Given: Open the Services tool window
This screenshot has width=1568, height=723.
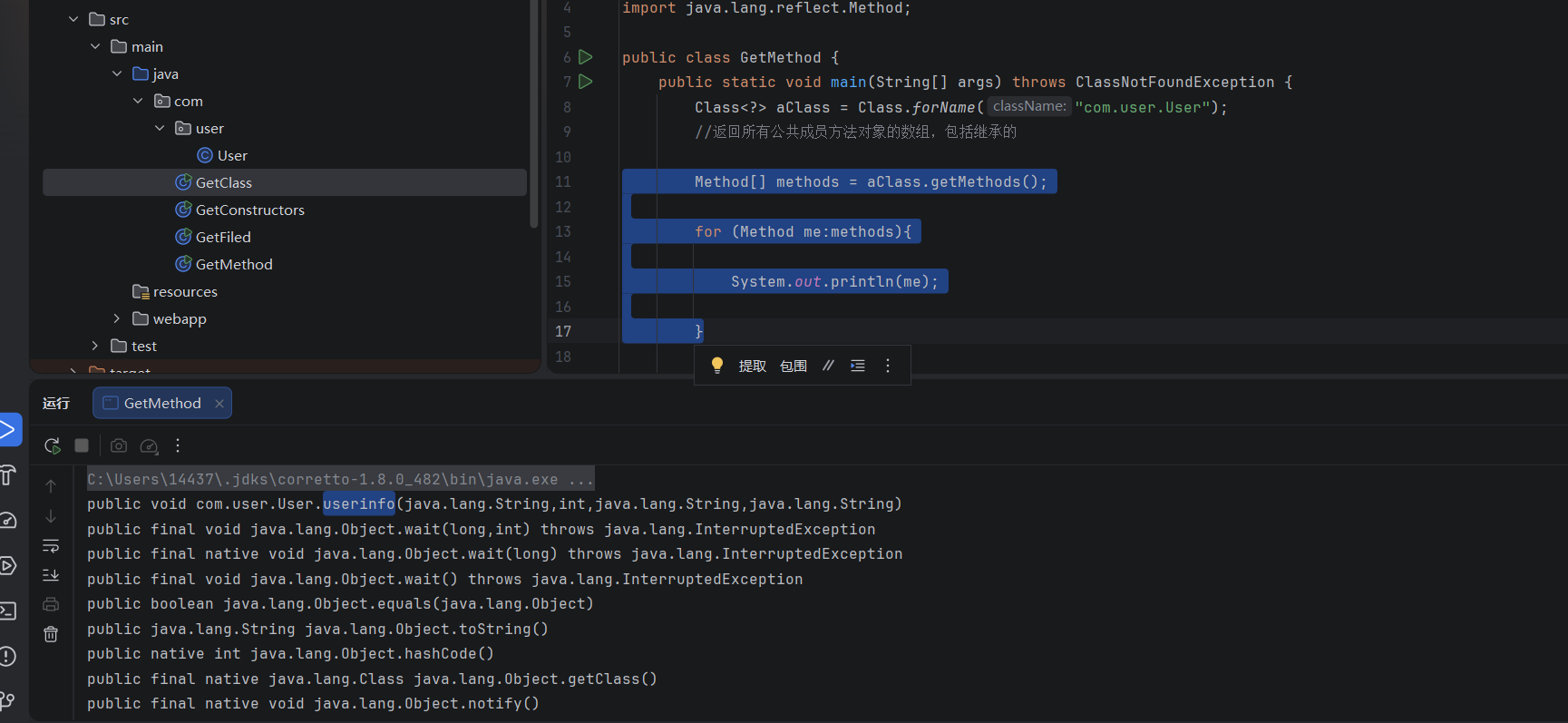Looking at the screenshot, I should pyautogui.click(x=8, y=566).
